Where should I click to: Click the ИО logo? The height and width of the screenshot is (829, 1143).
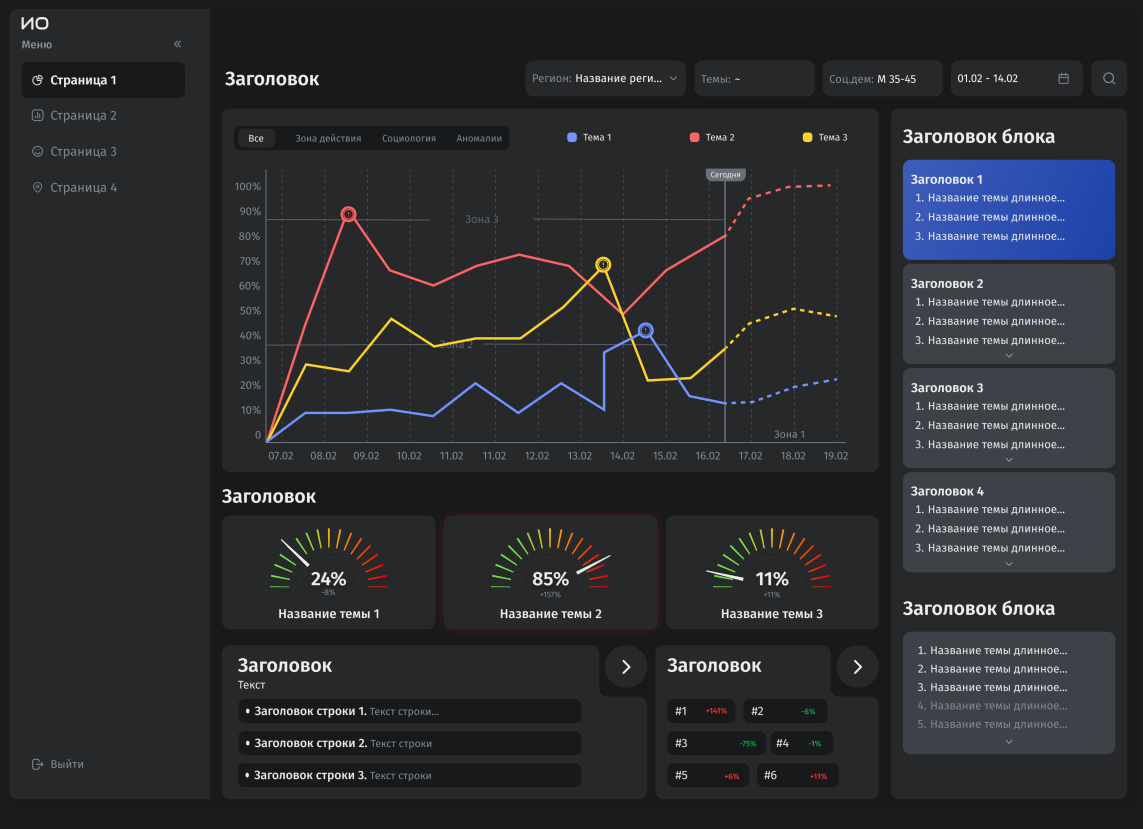tap(35, 23)
